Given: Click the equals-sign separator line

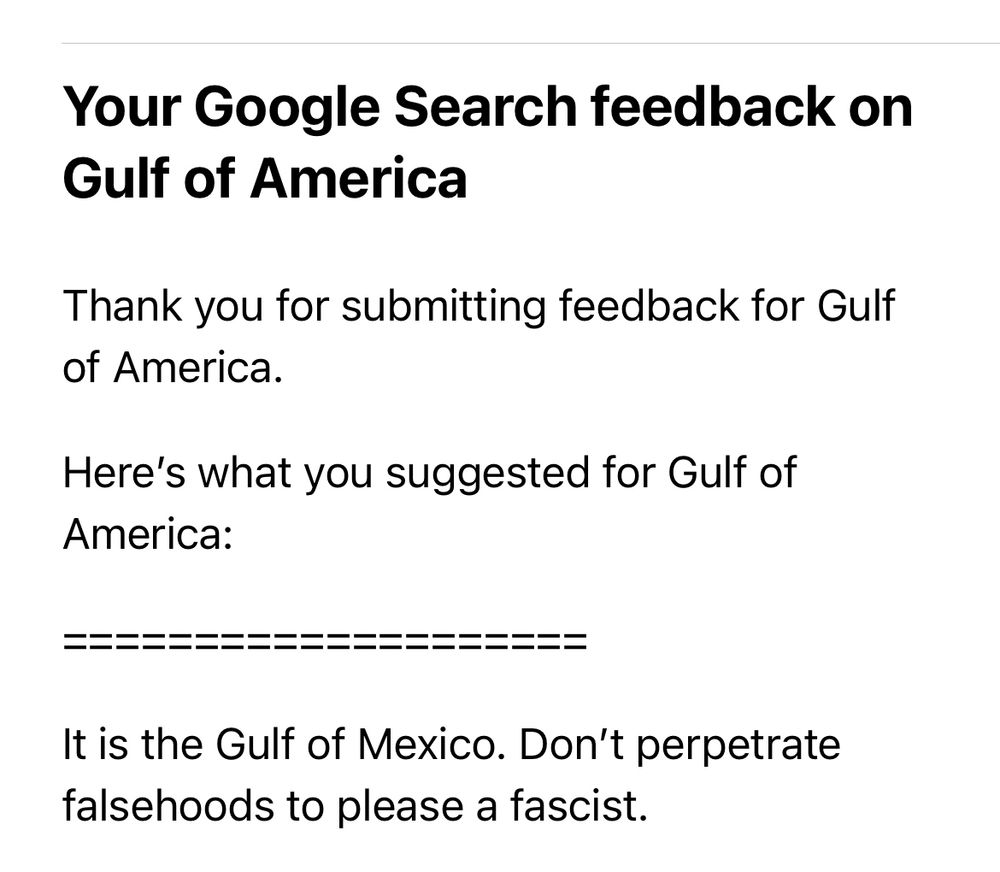Looking at the screenshot, I should click(x=324, y=641).
